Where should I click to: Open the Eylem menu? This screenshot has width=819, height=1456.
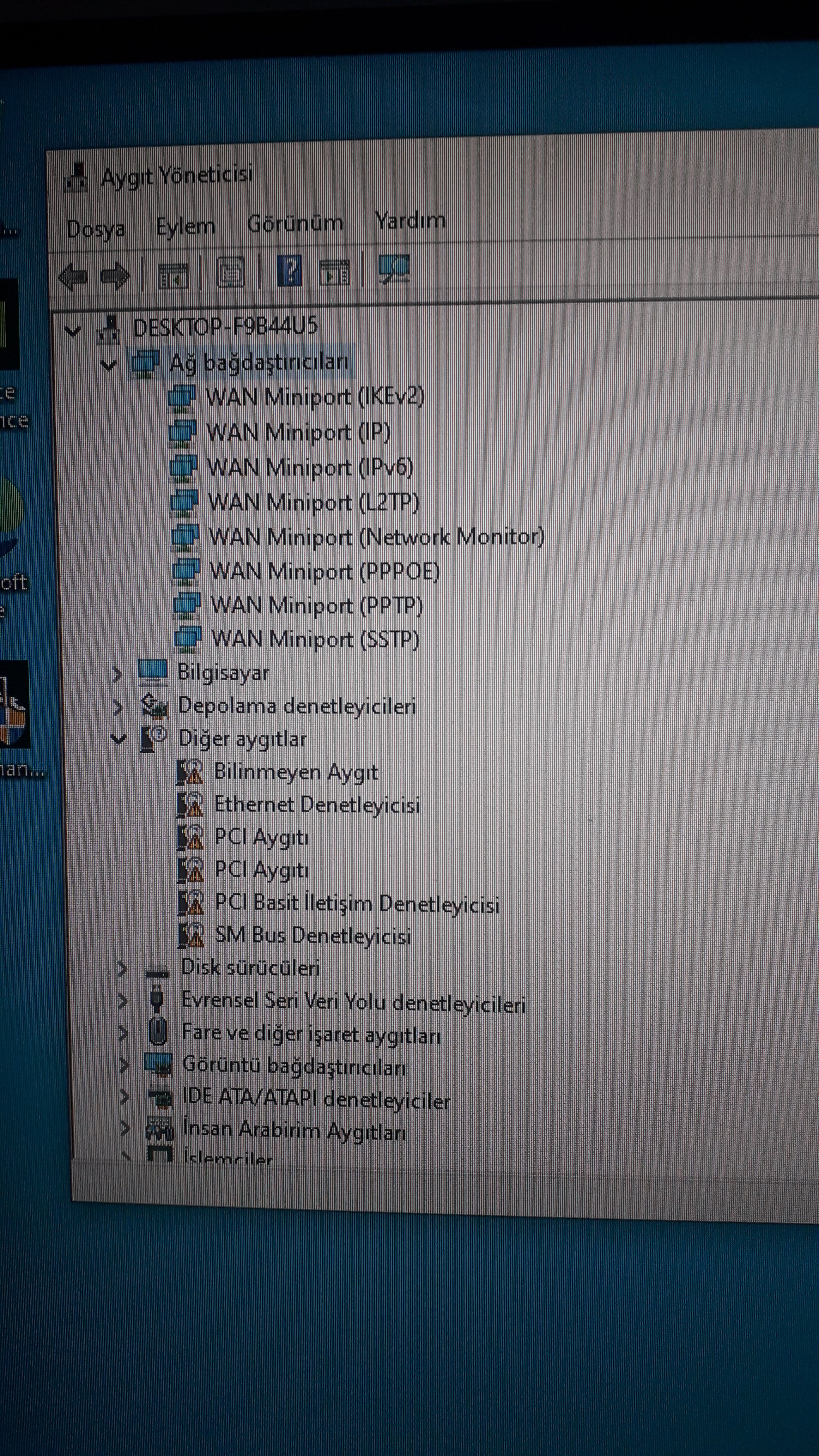(186, 227)
